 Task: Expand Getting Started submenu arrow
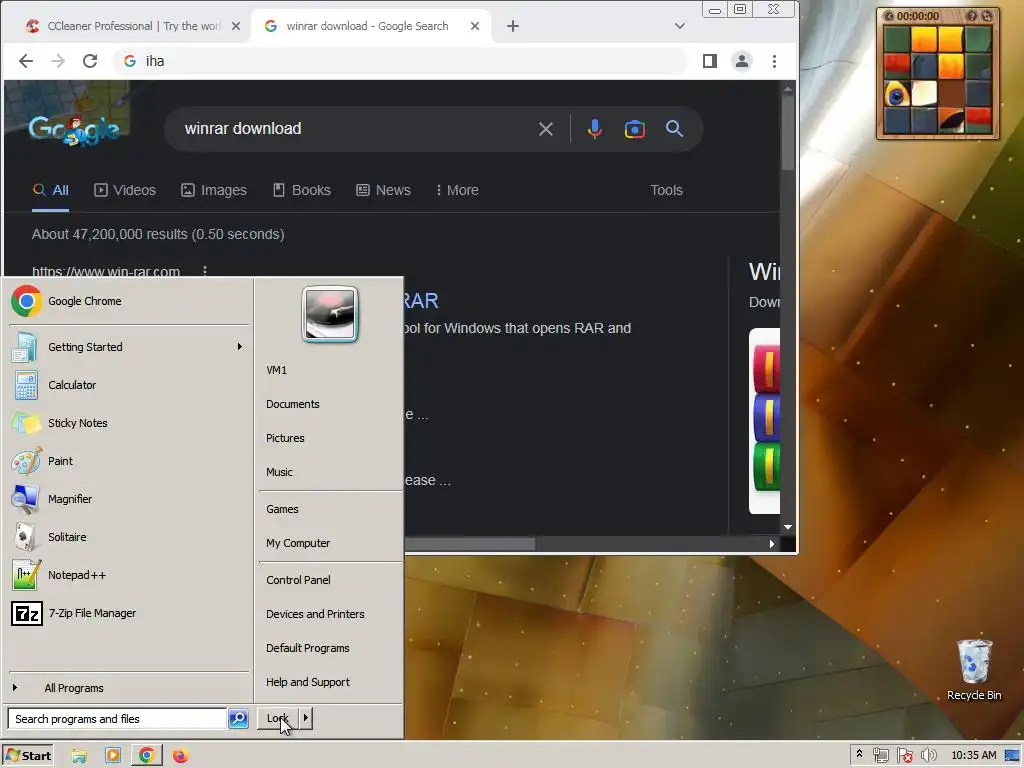[240, 347]
